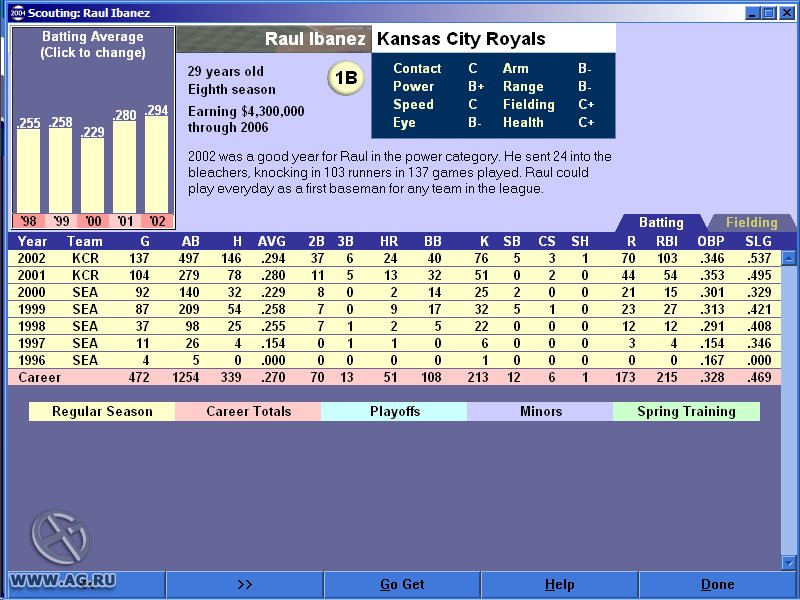Switch to the Fielding tab

(x=752, y=222)
